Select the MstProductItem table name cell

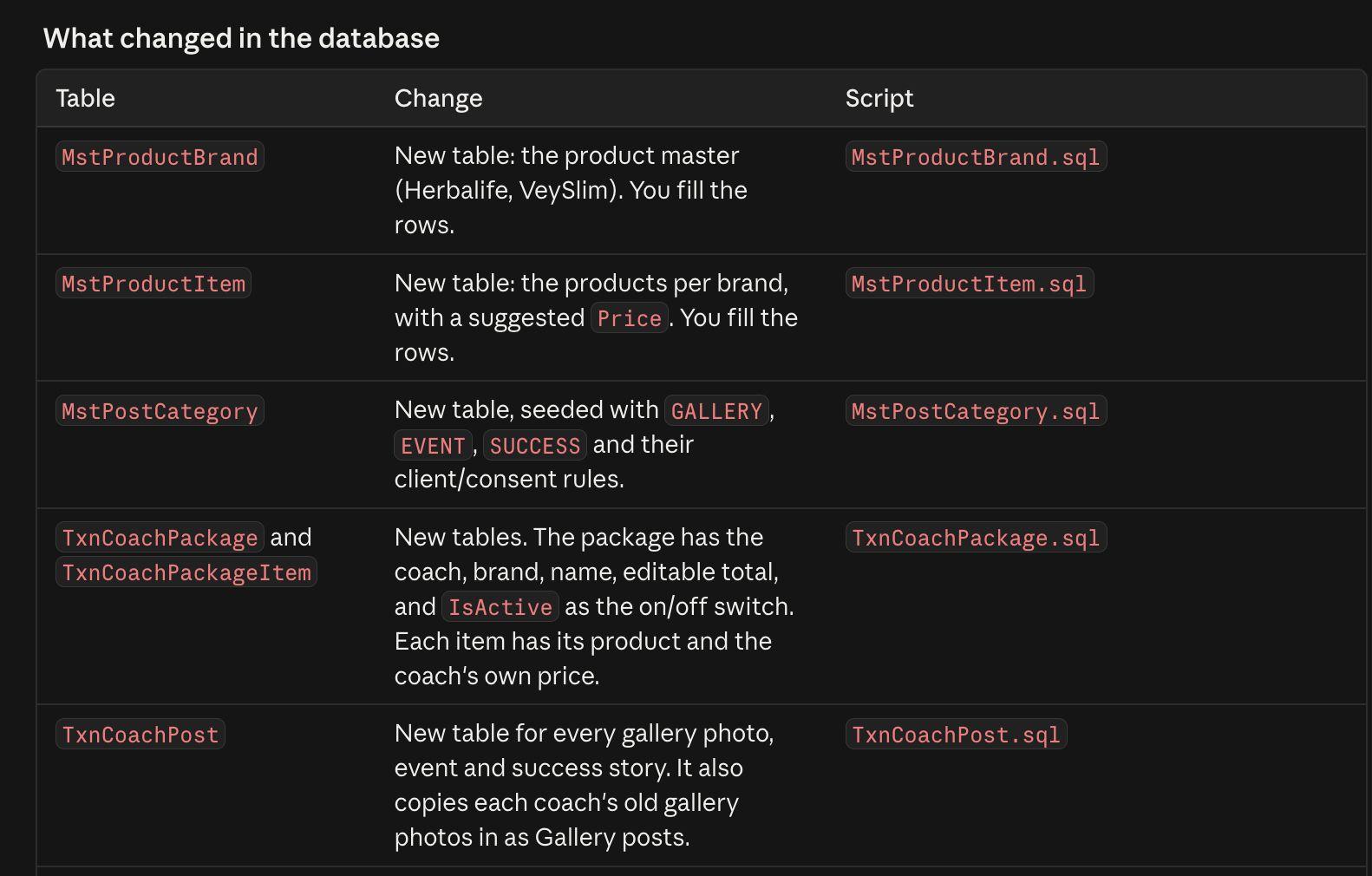(154, 284)
